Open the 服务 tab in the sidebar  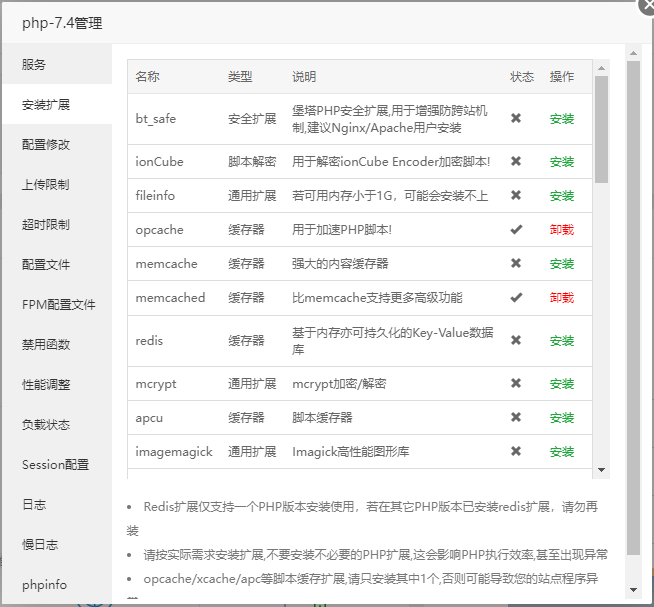click(x=35, y=64)
